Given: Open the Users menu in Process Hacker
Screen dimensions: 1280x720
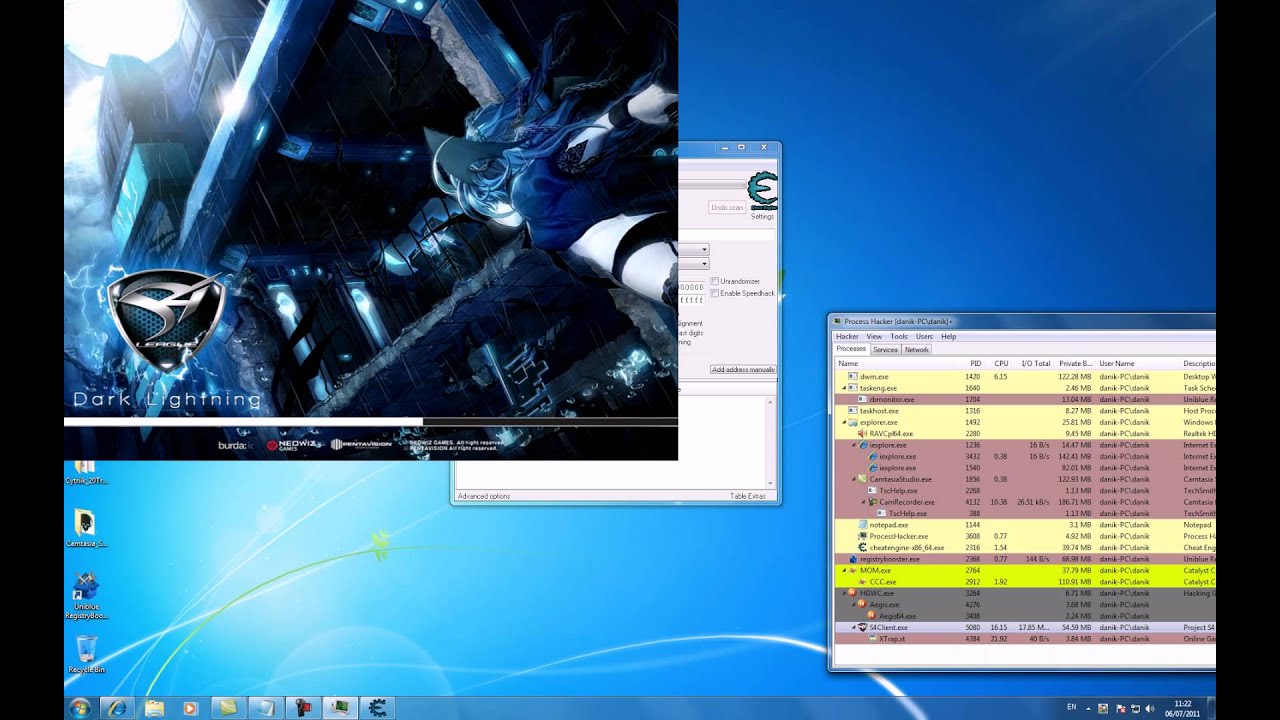Looking at the screenshot, I should [924, 337].
